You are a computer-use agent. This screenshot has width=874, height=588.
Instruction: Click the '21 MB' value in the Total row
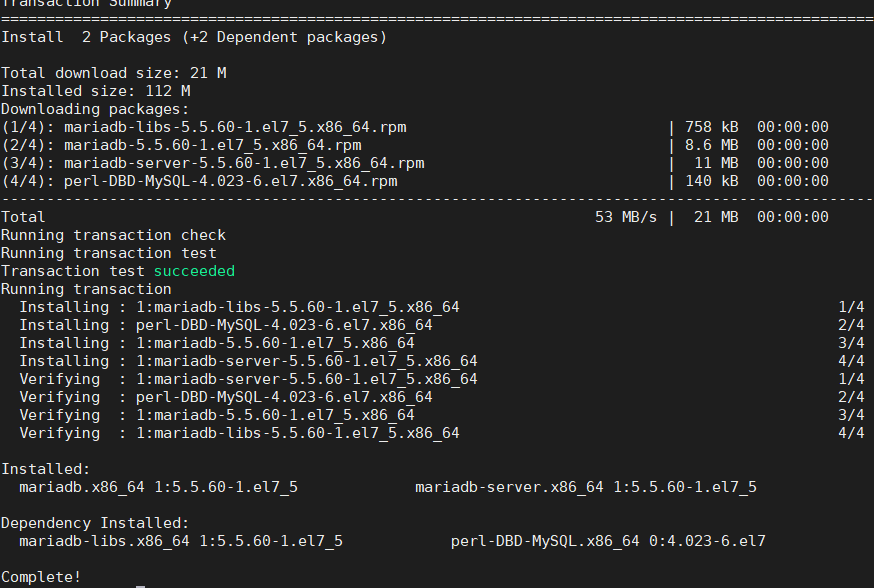716,217
